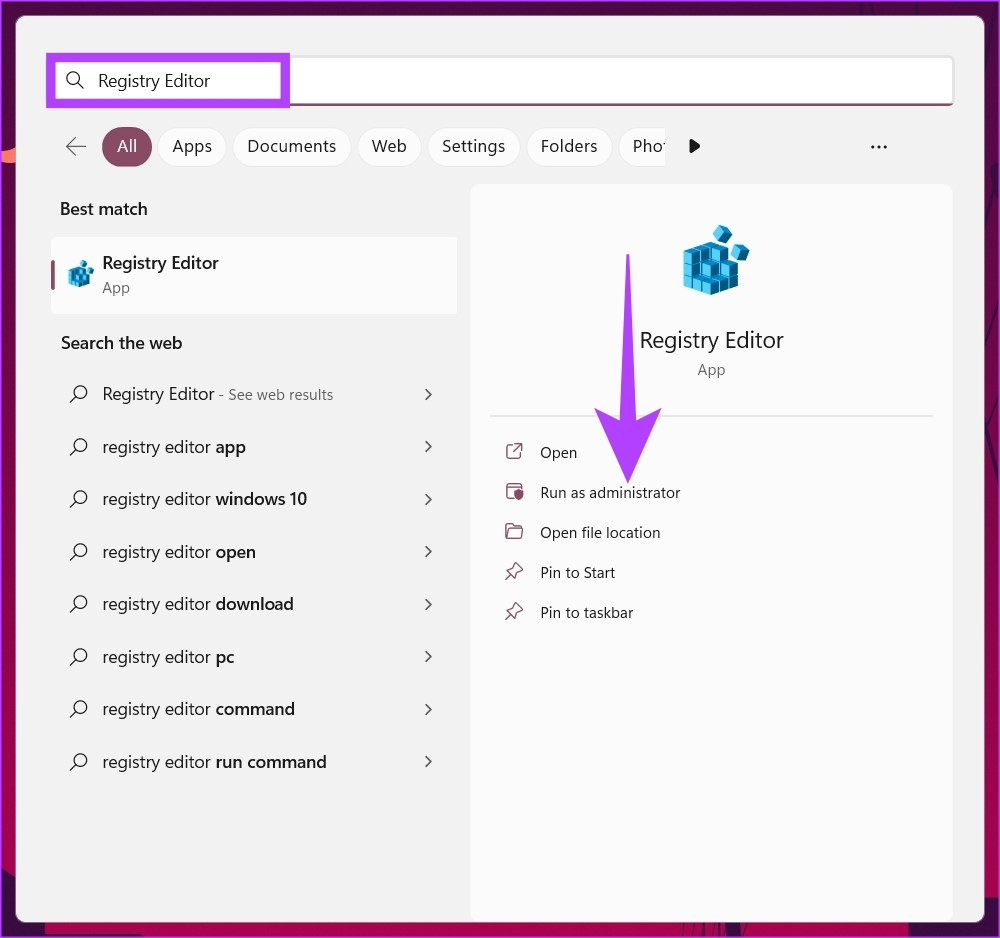
Task: Select the partially visible Photos filter tab
Action: (643, 146)
